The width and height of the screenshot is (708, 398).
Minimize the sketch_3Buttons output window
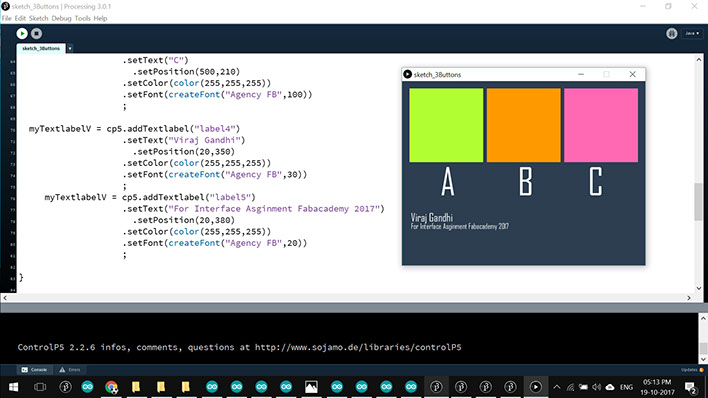[x=581, y=75]
